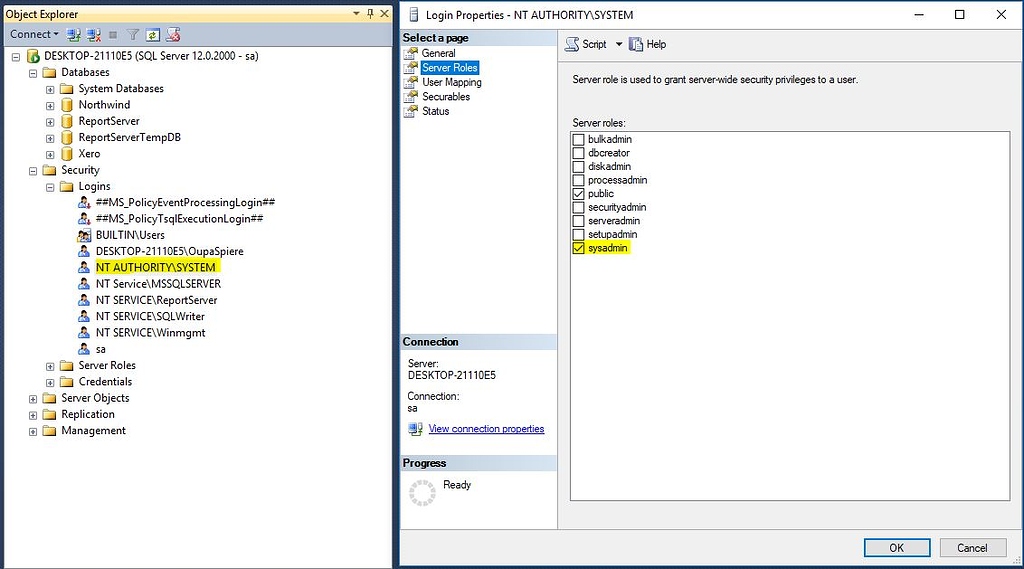Screen dimensions: 1024x569
Task: Check the securityadmin role checkbox
Action: coord(578,207)
